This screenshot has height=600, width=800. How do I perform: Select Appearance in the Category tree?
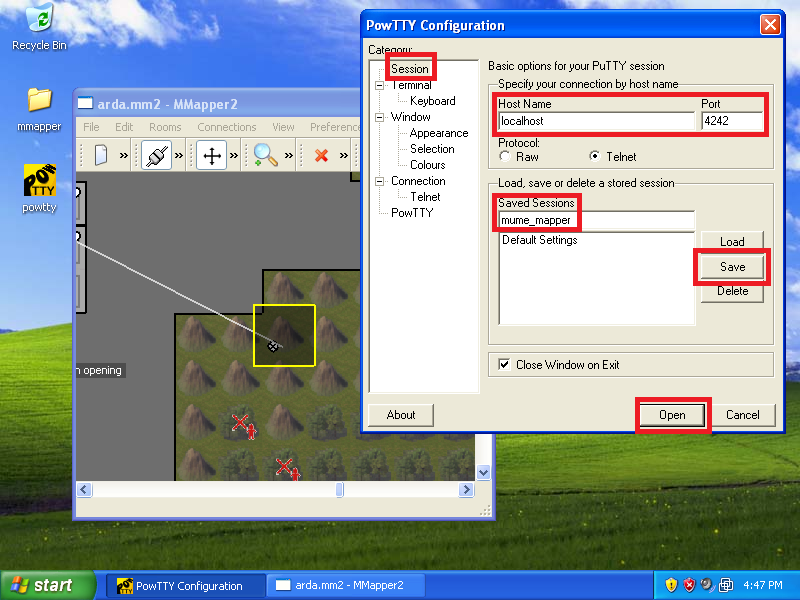(x=439, y=133)
